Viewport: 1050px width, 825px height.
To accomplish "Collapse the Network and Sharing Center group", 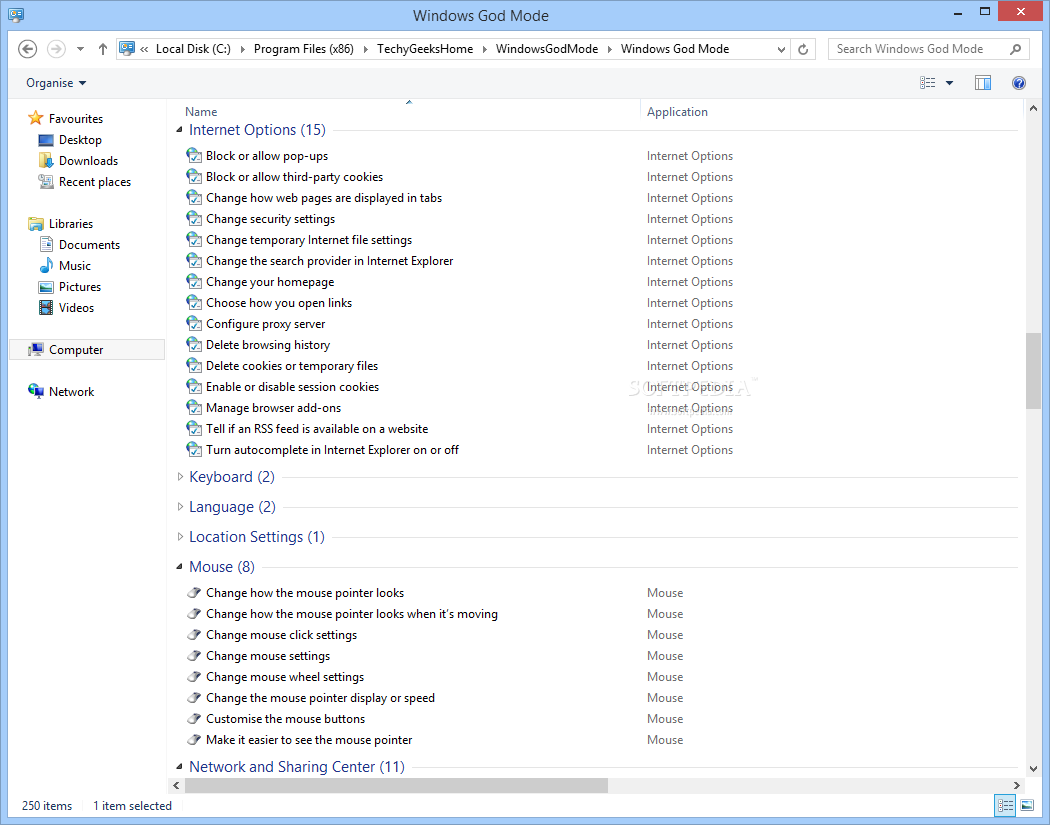I will 179,767.
